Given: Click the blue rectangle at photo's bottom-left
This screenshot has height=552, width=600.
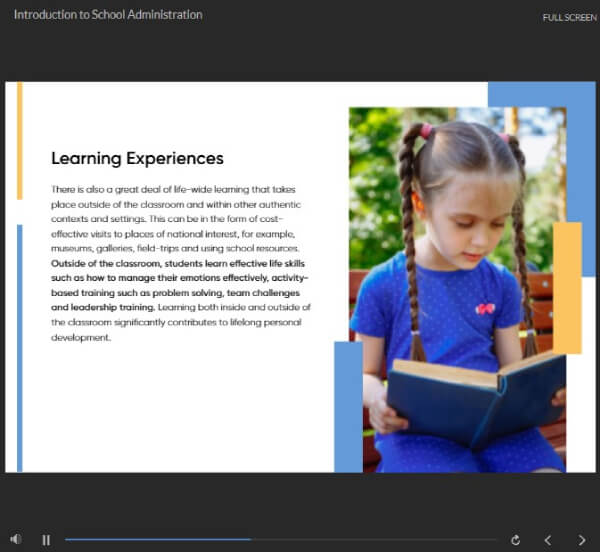Looking at the screenshot, I should click(x=348, y=407).
